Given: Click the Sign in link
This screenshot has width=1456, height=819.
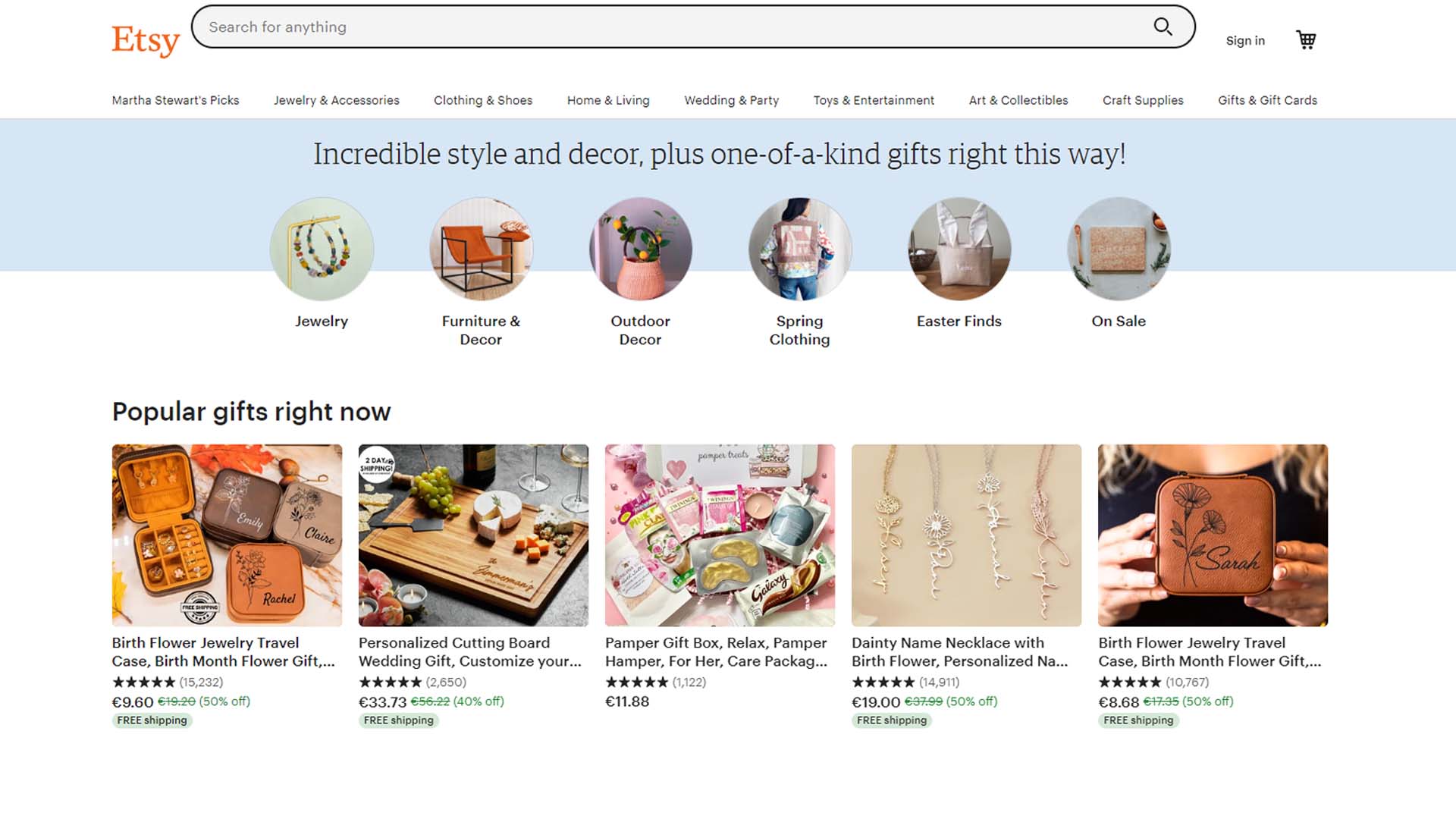Looking at the screenshot, I should coord(1244,40).
